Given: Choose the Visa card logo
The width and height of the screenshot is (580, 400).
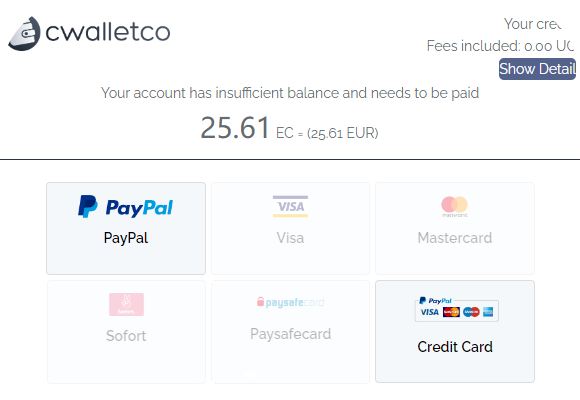Looking at the screenshot, I should [x=290, y=206].
